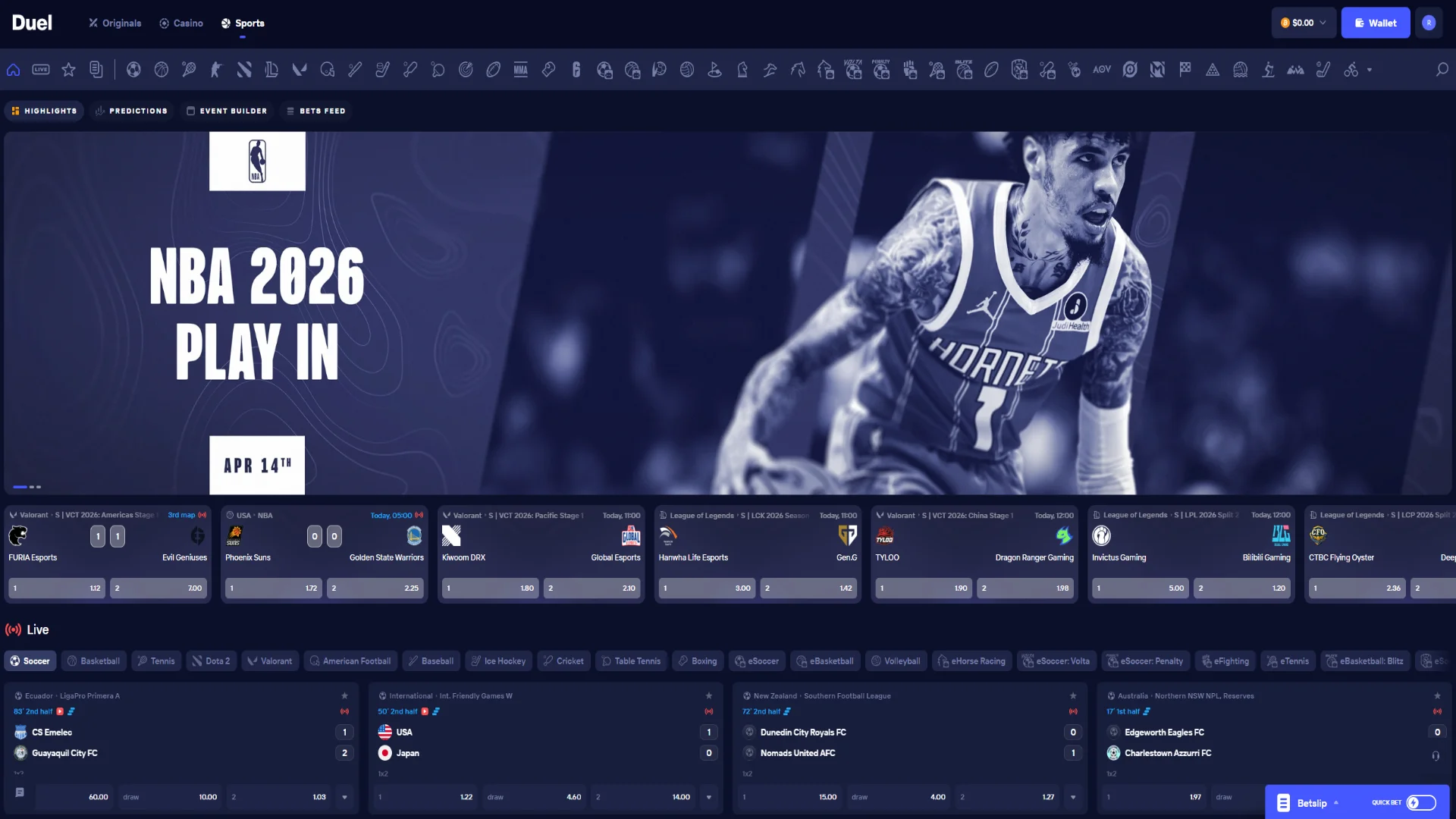Select the Bets Feed tab

pyautogui.click(x=315, y=111)
